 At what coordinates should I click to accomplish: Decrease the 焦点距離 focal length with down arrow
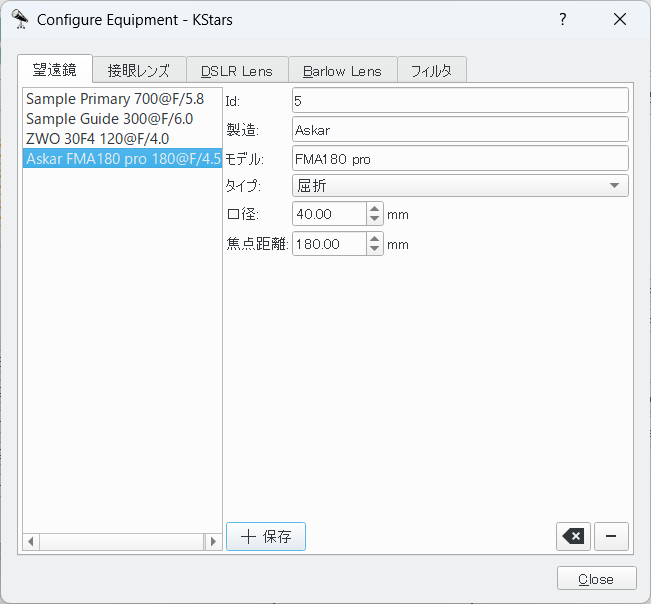375,250
